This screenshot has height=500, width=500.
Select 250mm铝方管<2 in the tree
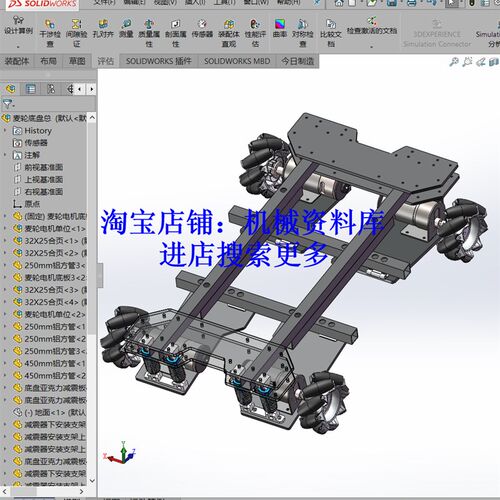point(49,339)
